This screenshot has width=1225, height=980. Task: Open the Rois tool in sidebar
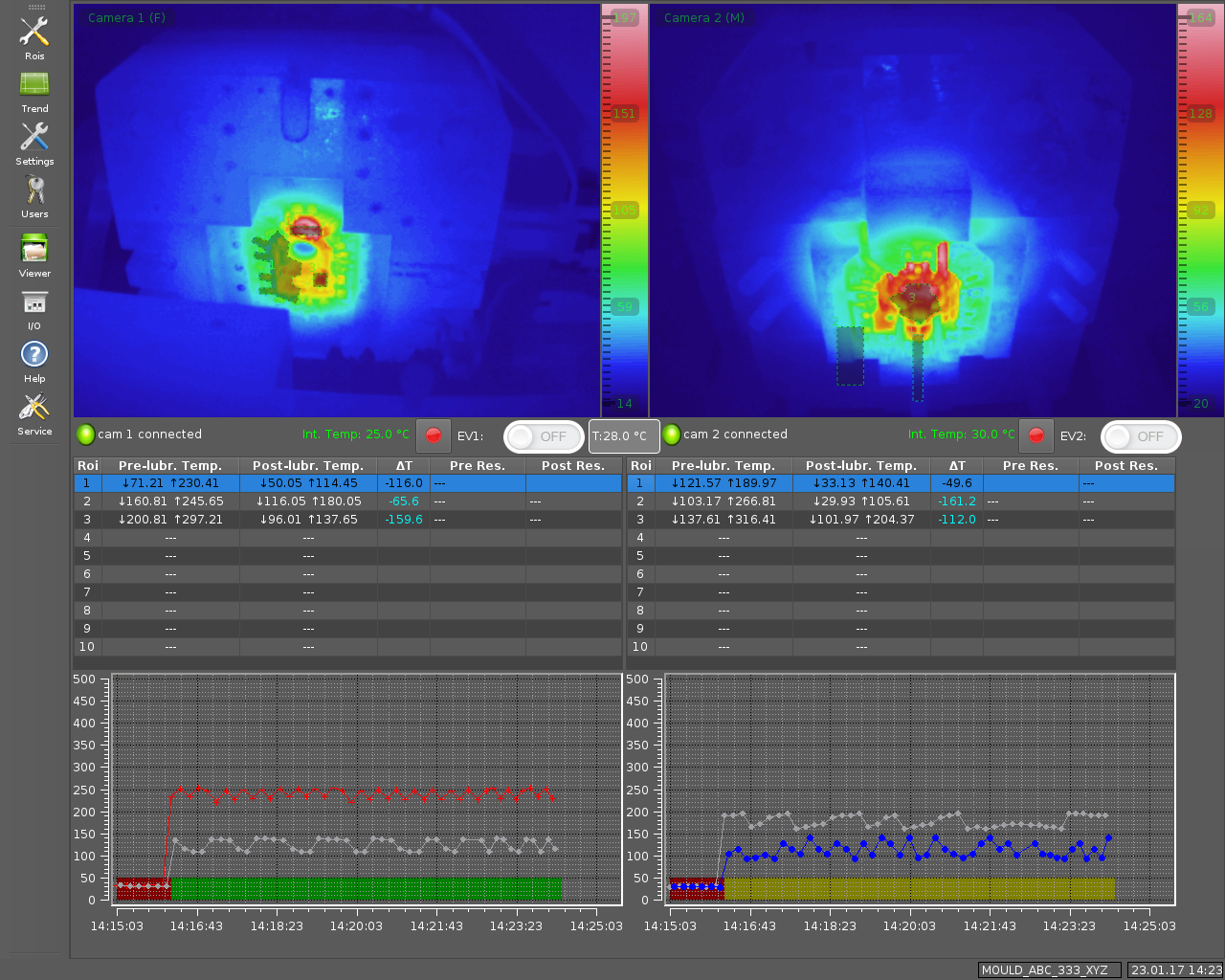34,33
